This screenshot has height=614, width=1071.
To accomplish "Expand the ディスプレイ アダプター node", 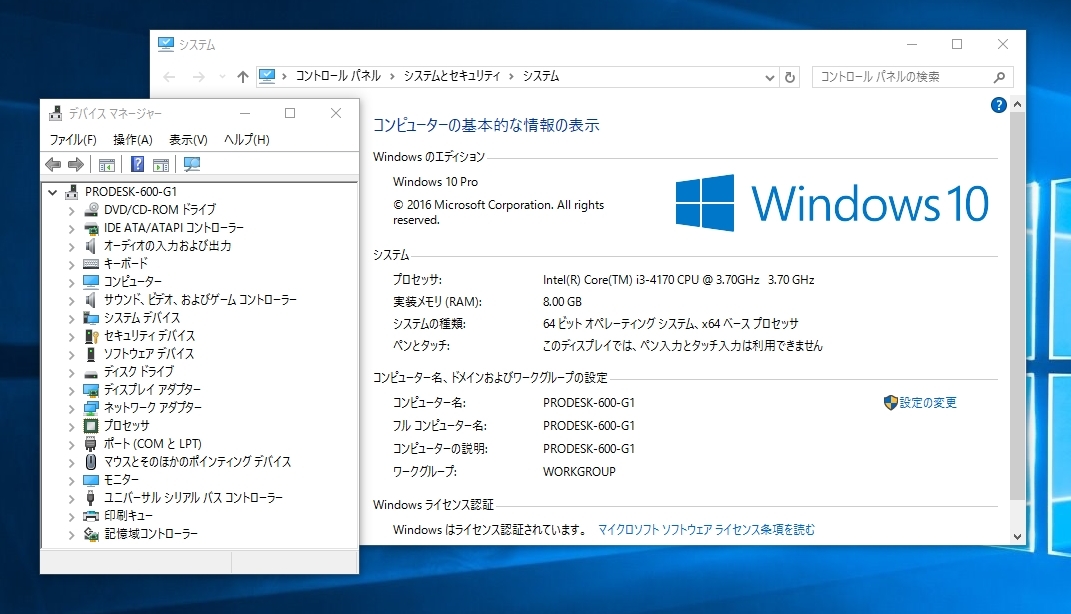I will [72, 391].
